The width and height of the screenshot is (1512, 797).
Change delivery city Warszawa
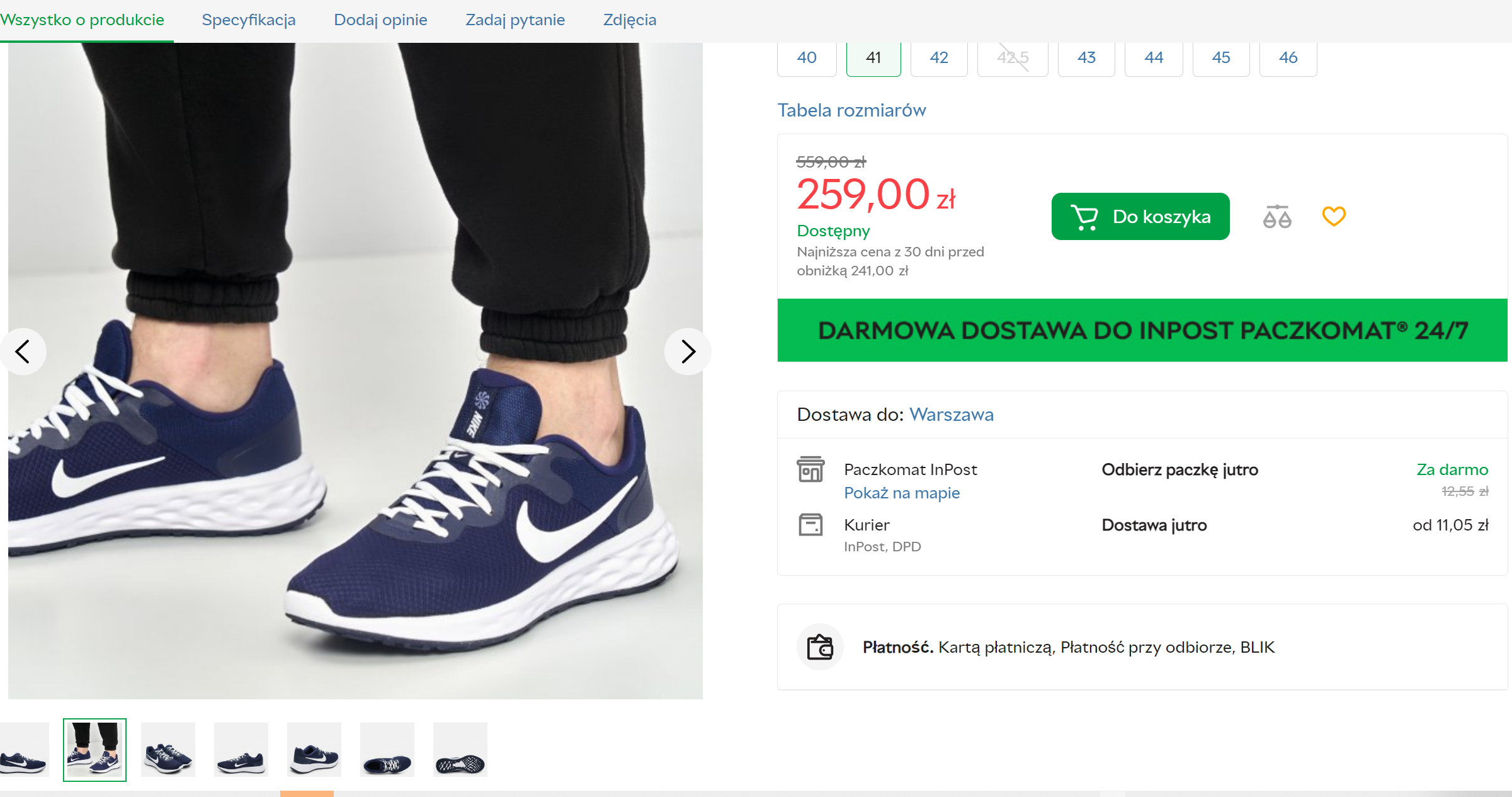[x=952, y=415]
